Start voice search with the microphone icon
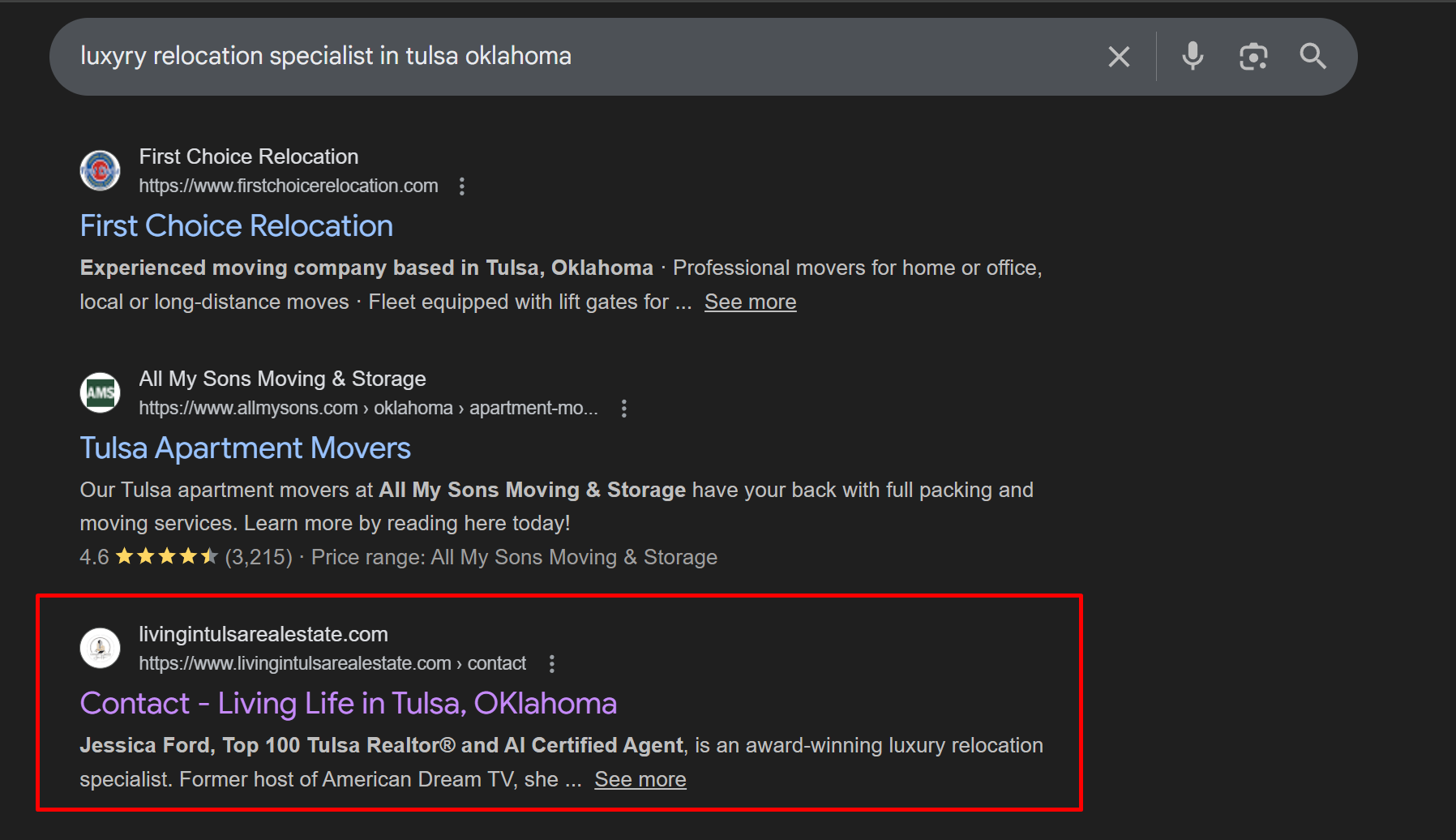The height and width of the screenshot is (840, 1456). 1193,57
